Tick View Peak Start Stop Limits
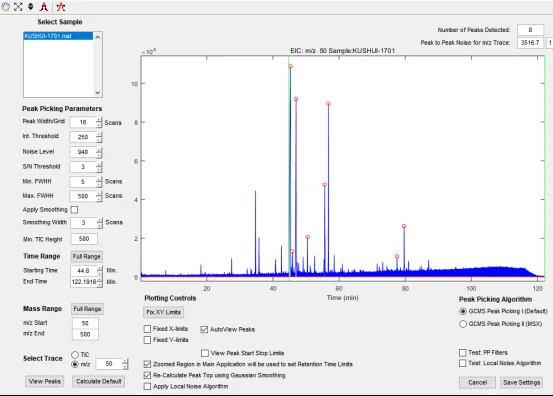The width and height of the screenshot is (553, 396). [x=205, y=353]
